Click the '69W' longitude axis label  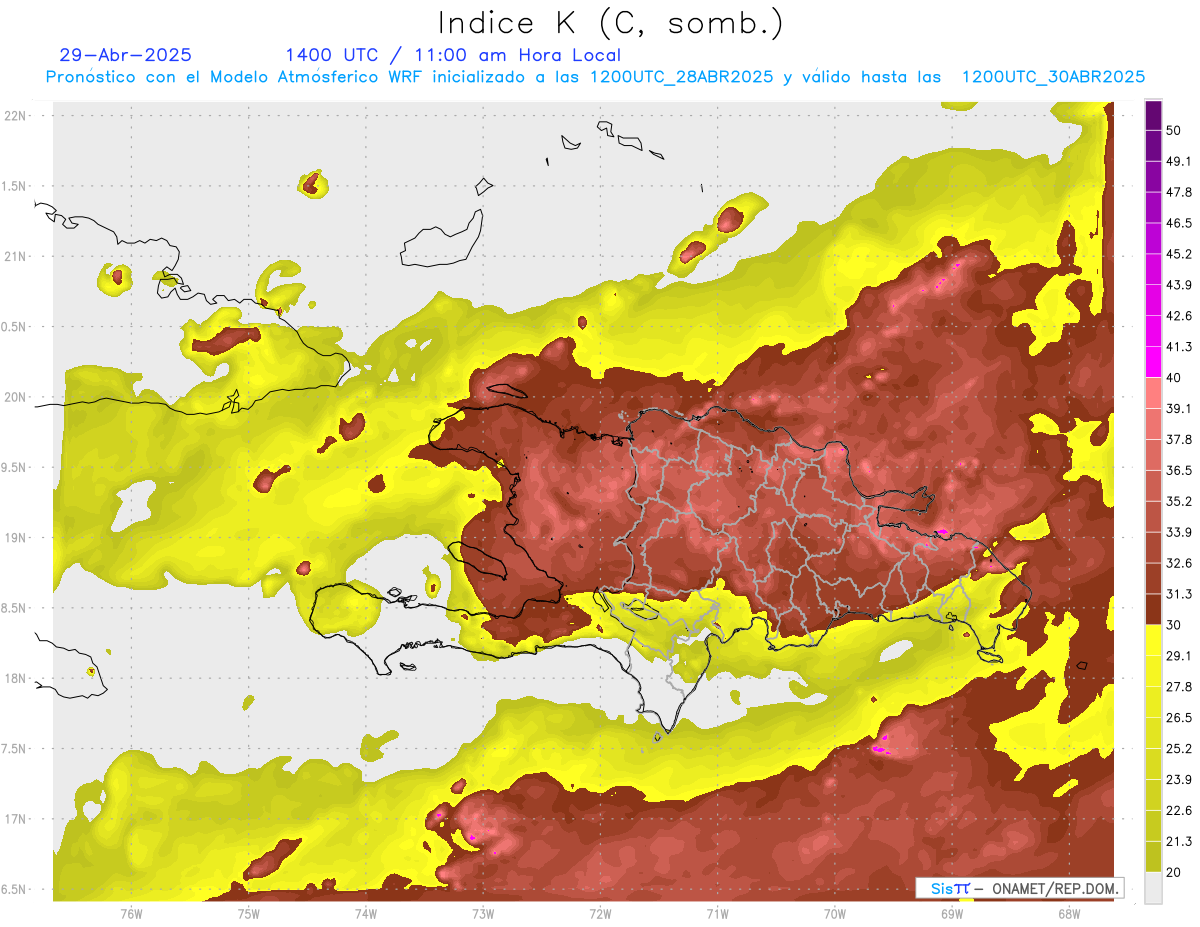click(951, 914)
